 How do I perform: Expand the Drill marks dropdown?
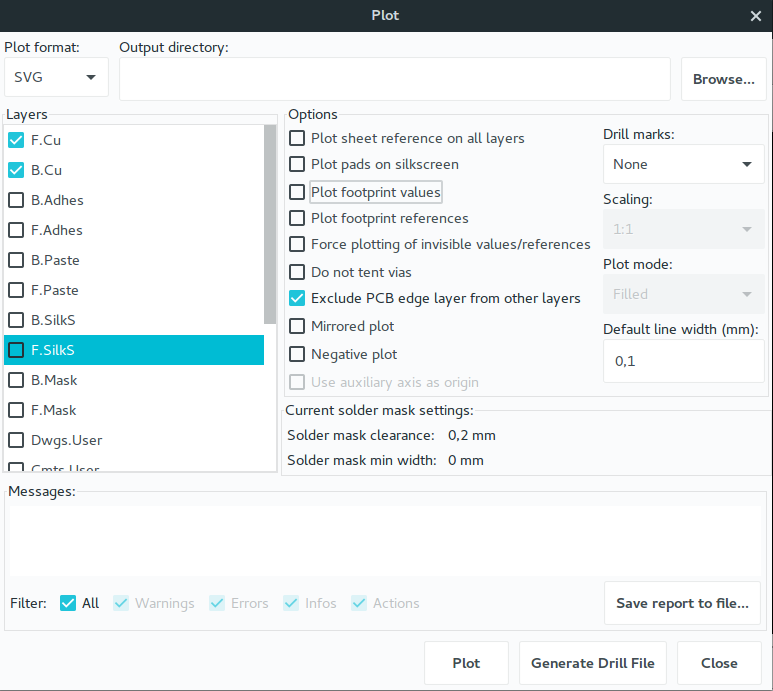(x=683, y=164)
